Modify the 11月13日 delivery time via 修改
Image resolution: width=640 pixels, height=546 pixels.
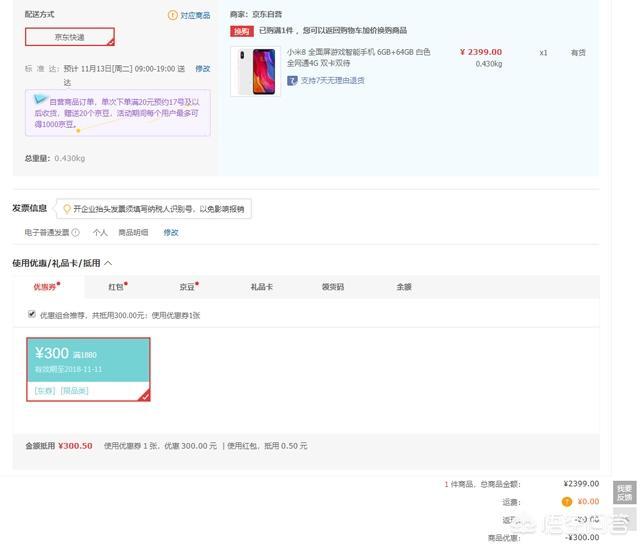click(202, 69)
